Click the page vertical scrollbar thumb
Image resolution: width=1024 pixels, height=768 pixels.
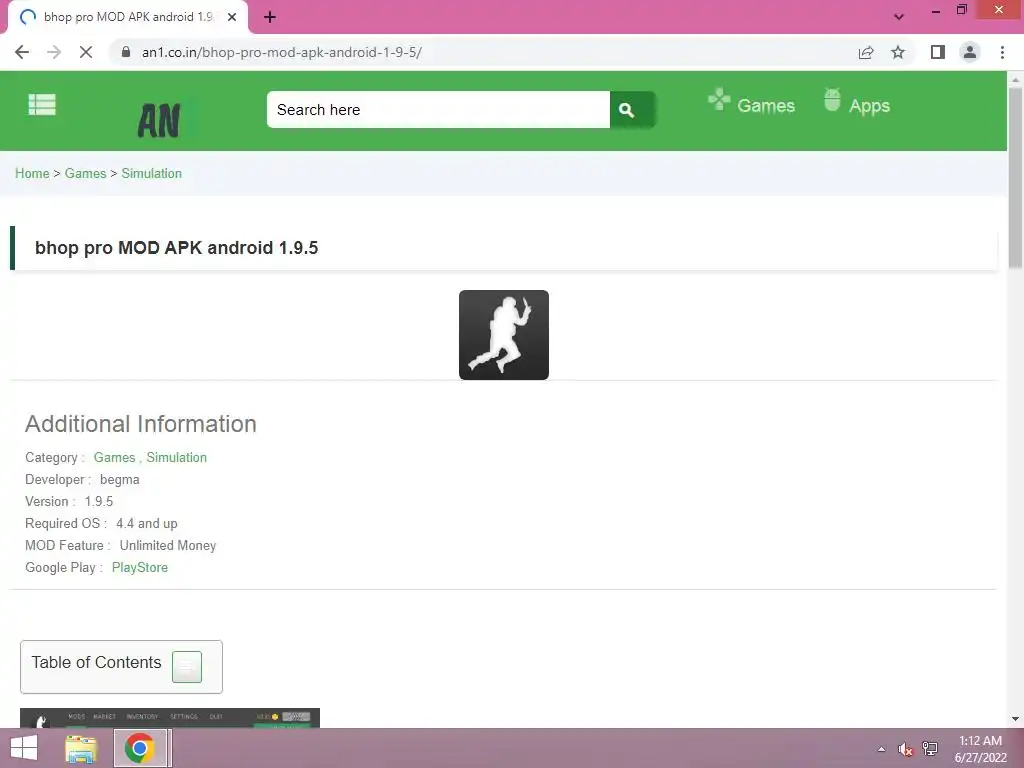1015,176
